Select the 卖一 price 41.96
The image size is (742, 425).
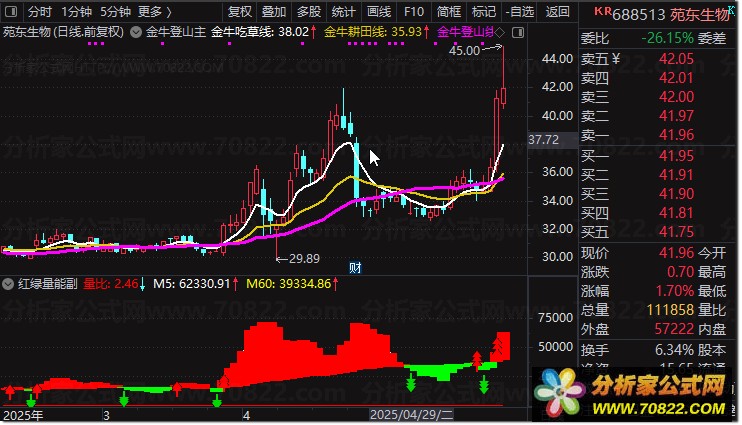(676, 135)
